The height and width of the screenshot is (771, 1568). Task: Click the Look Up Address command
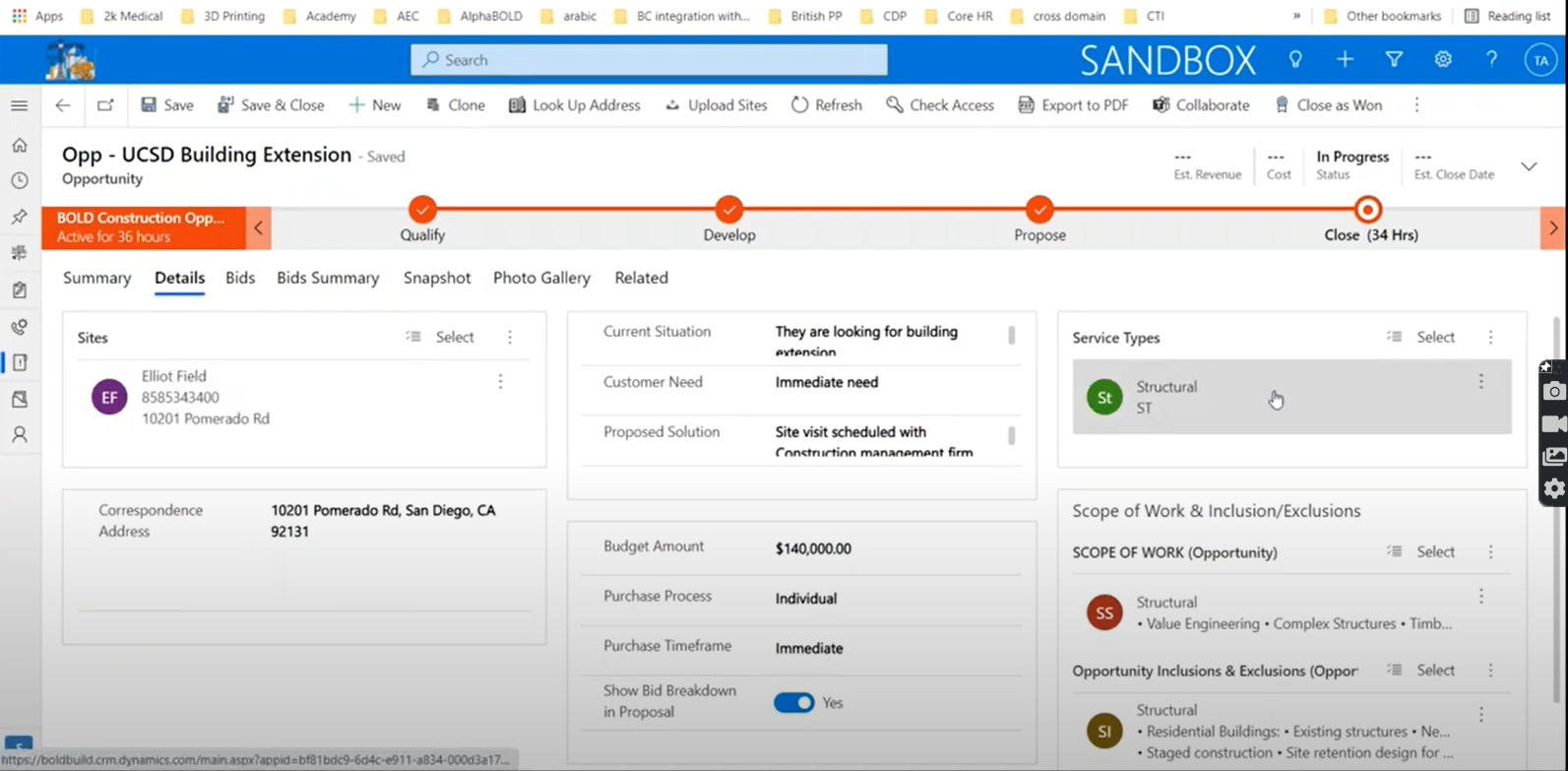(574, 105)
